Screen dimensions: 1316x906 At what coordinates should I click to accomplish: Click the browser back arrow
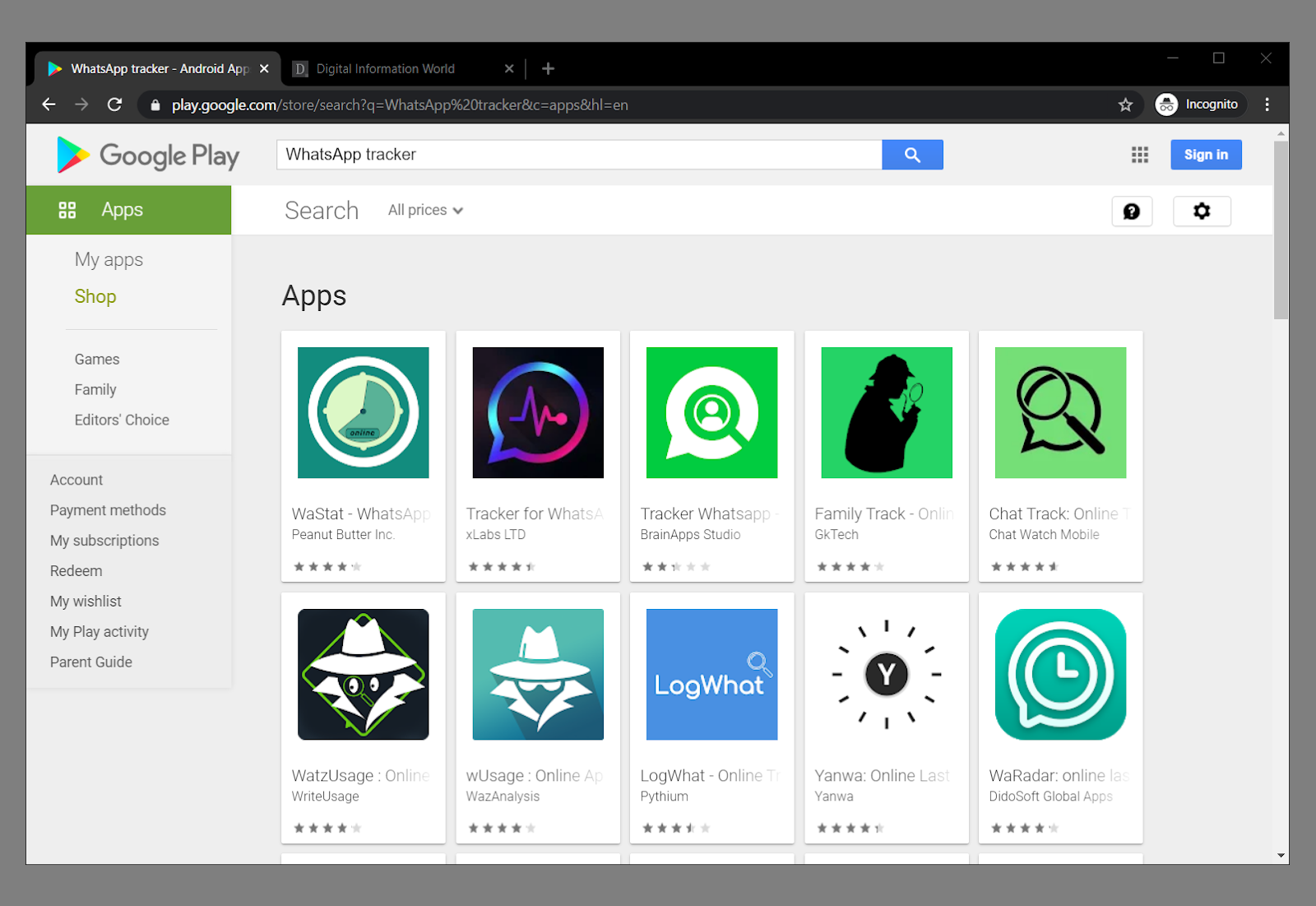[x=49, y=105]
